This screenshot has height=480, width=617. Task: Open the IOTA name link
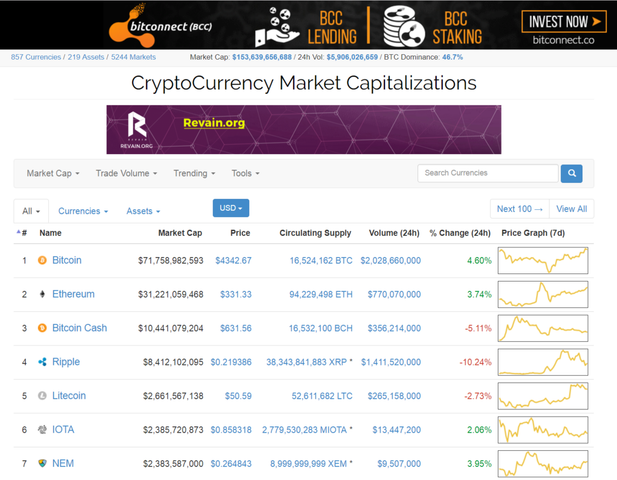coord(63,429)
